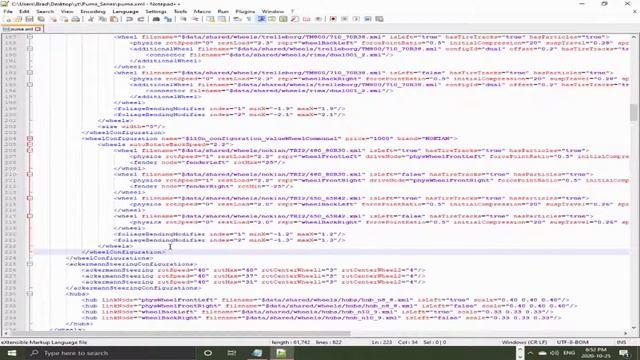This screenshot has height=360, width=640.
Task: Print the file using the Print icon
Action: point(76,19)
